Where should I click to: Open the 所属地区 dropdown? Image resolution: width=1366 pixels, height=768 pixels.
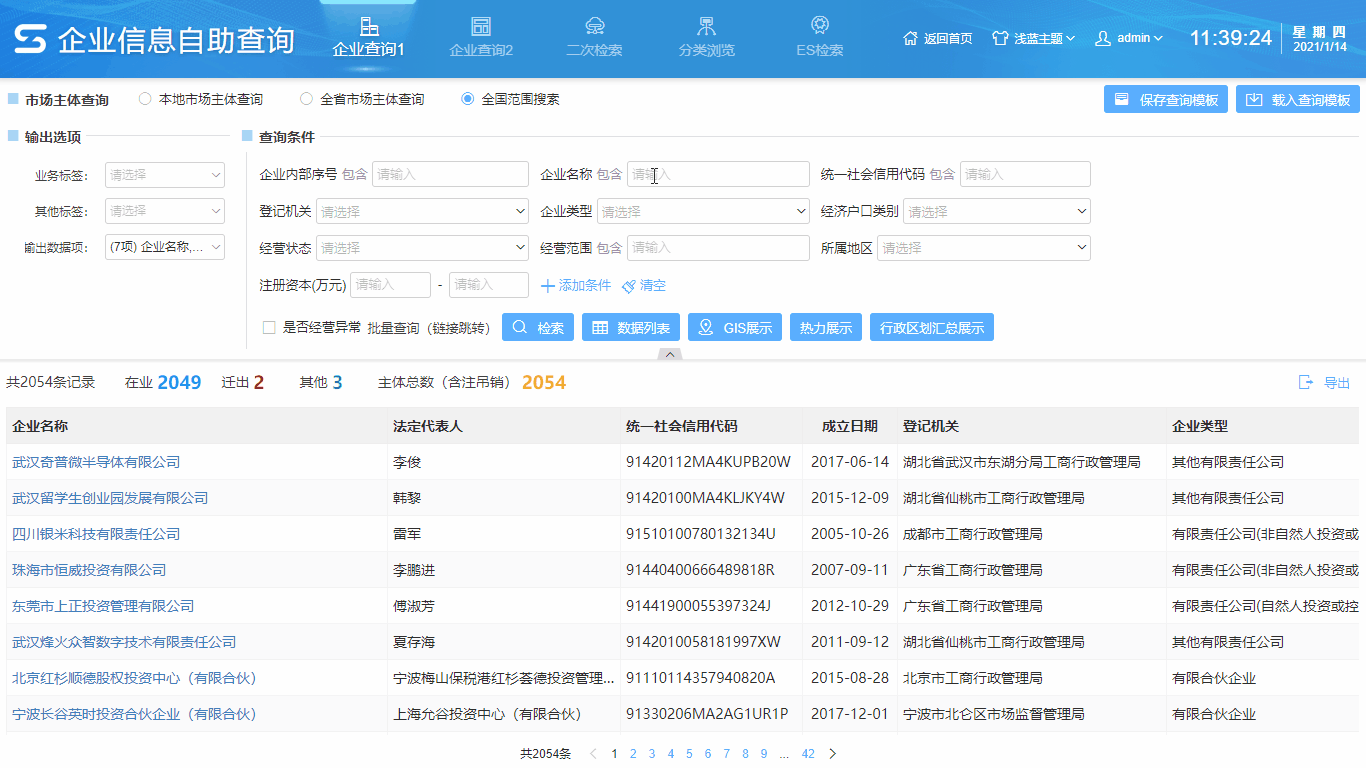(984, 248)
